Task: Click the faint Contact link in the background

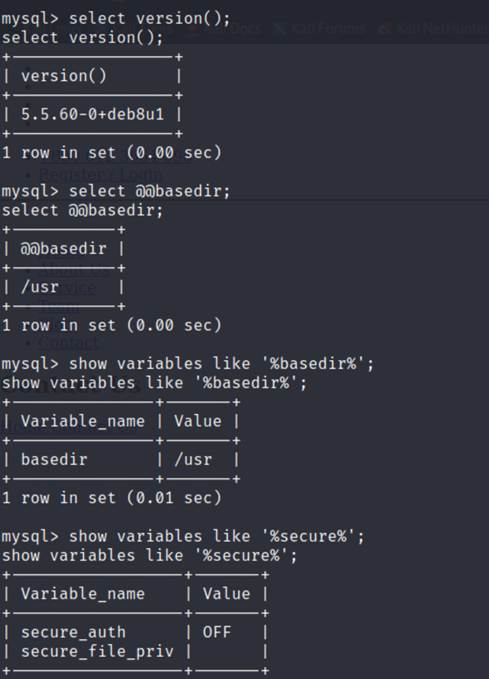Action: click(x=68, y=343)
